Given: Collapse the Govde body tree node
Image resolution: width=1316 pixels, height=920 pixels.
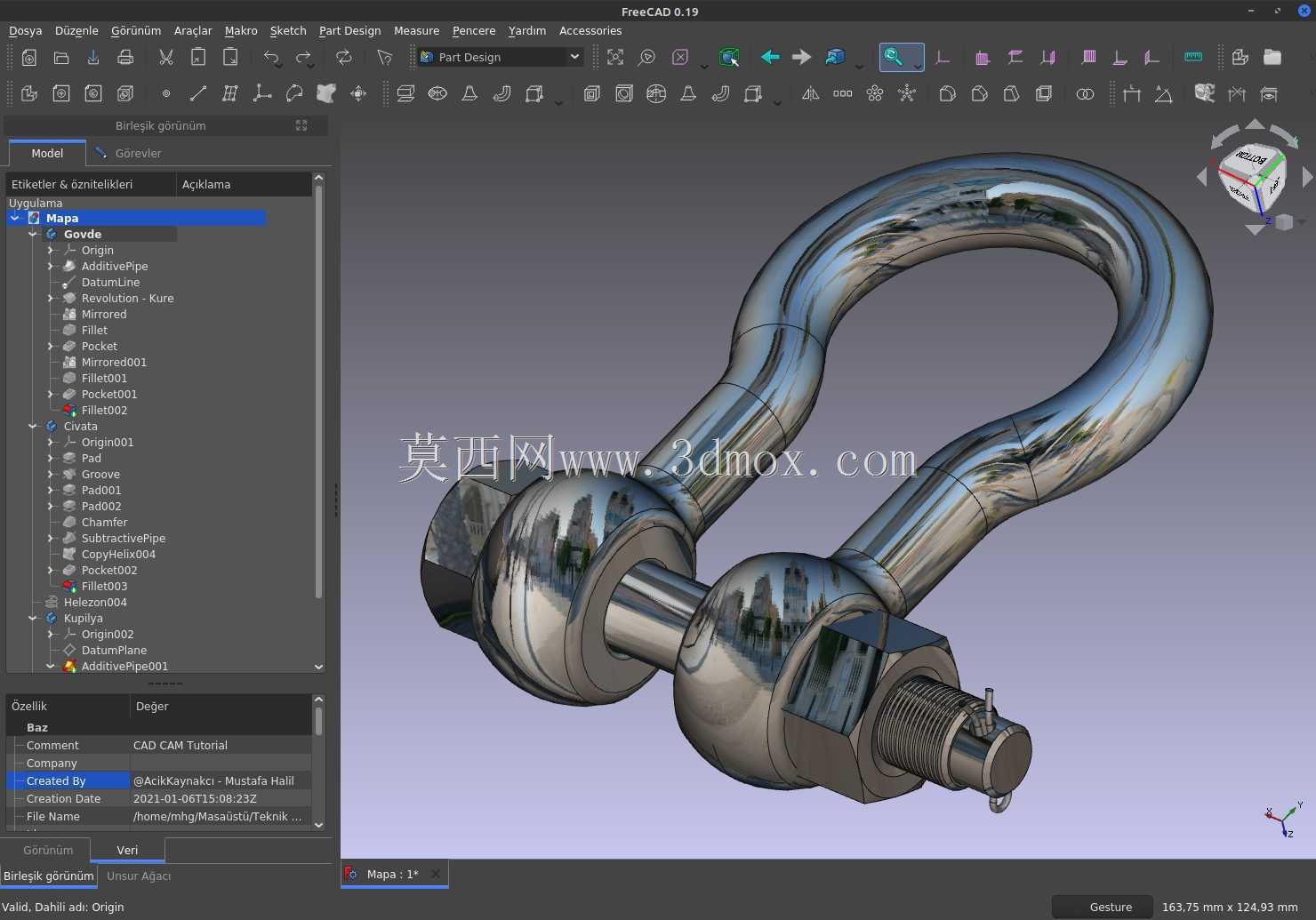Looking at the screenshot, I should coord(33,234).
